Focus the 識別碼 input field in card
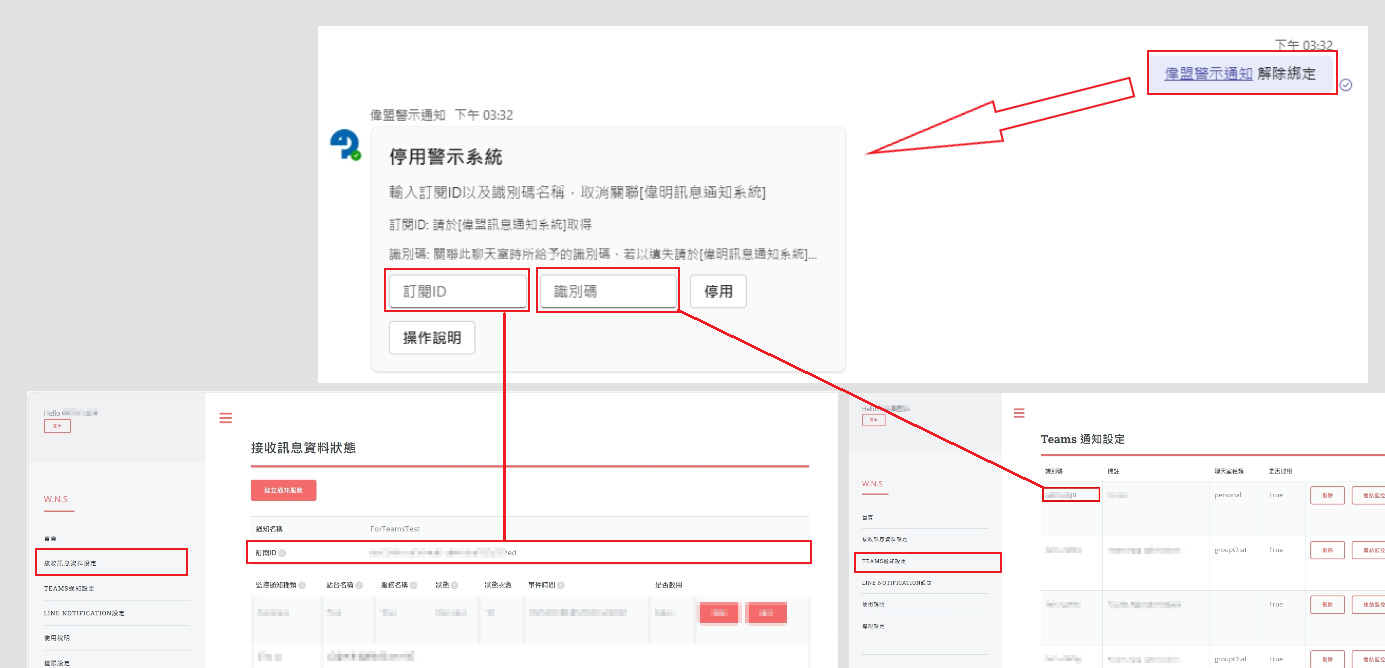Screen dimensions: 1385x668 [608, 291]
